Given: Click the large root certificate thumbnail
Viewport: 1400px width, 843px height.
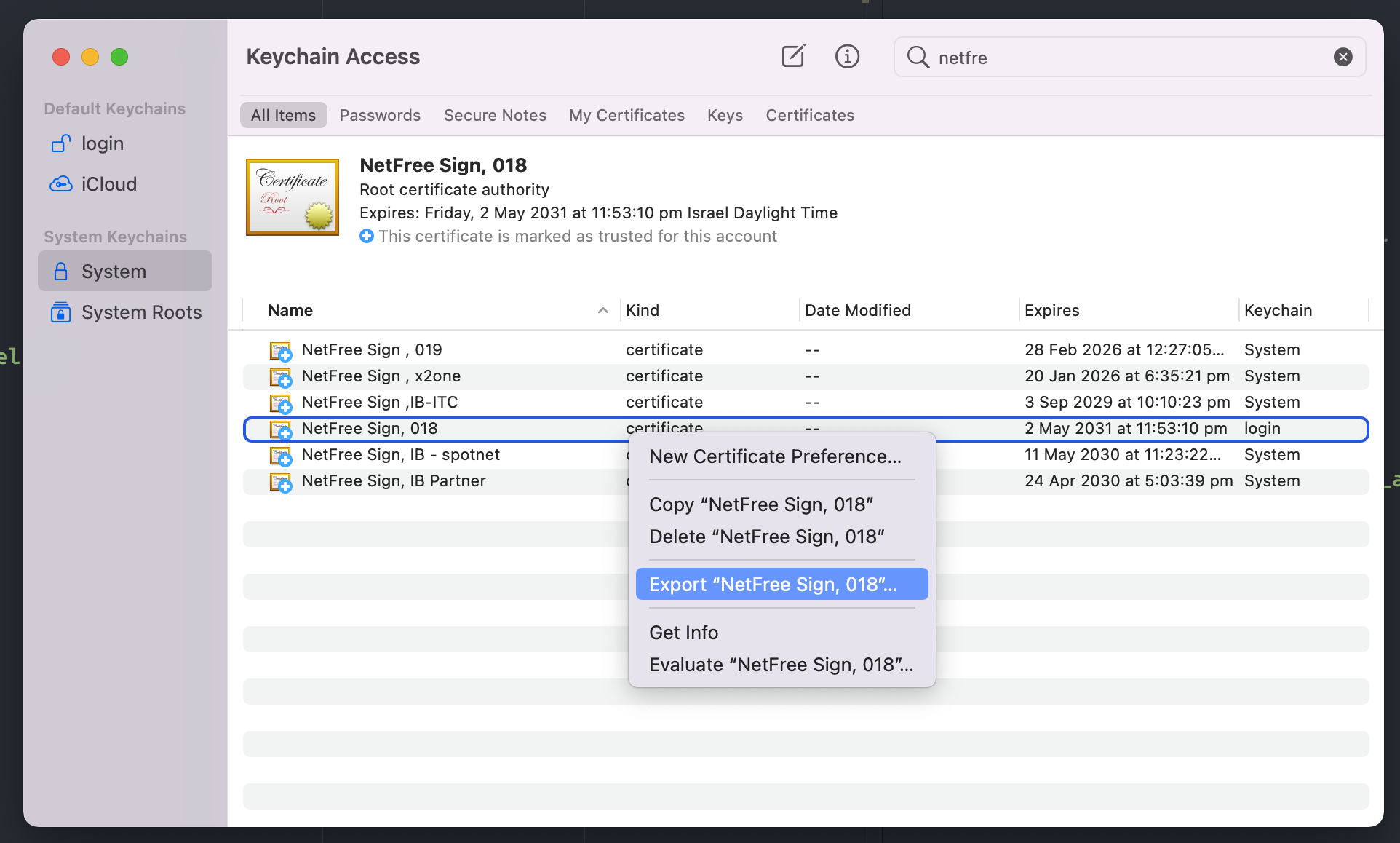Looking at the screenshot, I should (x=293, y=197).
